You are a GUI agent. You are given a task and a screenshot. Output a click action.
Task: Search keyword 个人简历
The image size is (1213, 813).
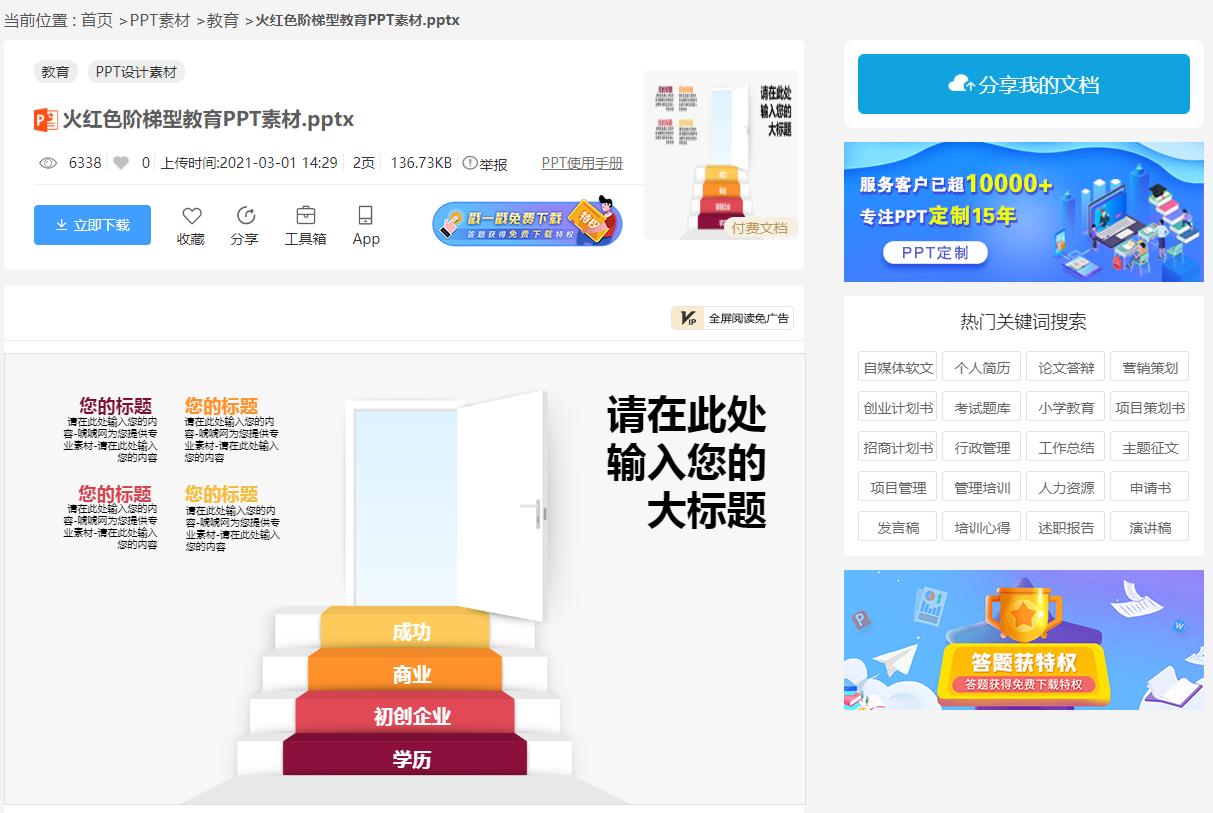pos(981,367)
